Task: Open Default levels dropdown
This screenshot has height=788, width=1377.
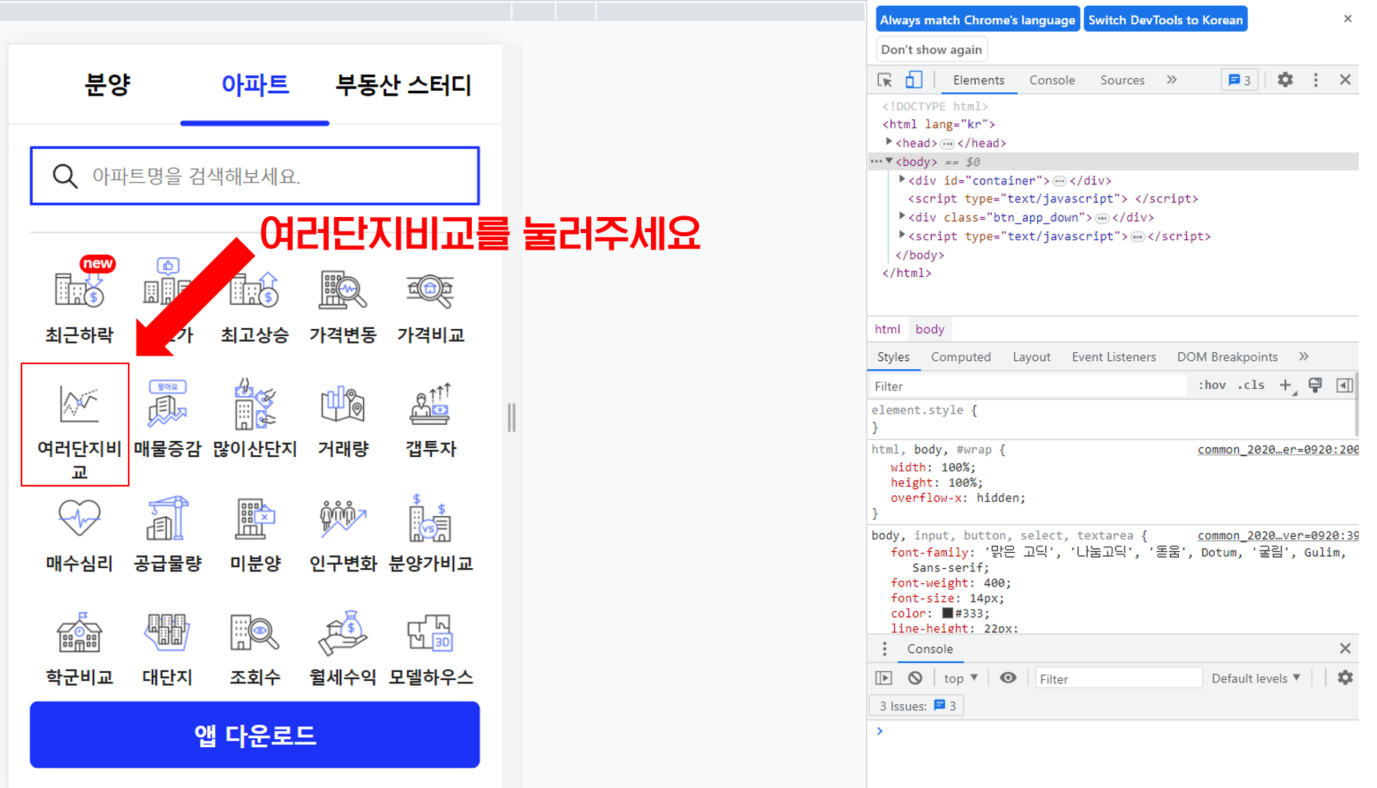Action: pyautogui.click(x=1256, y=678)
